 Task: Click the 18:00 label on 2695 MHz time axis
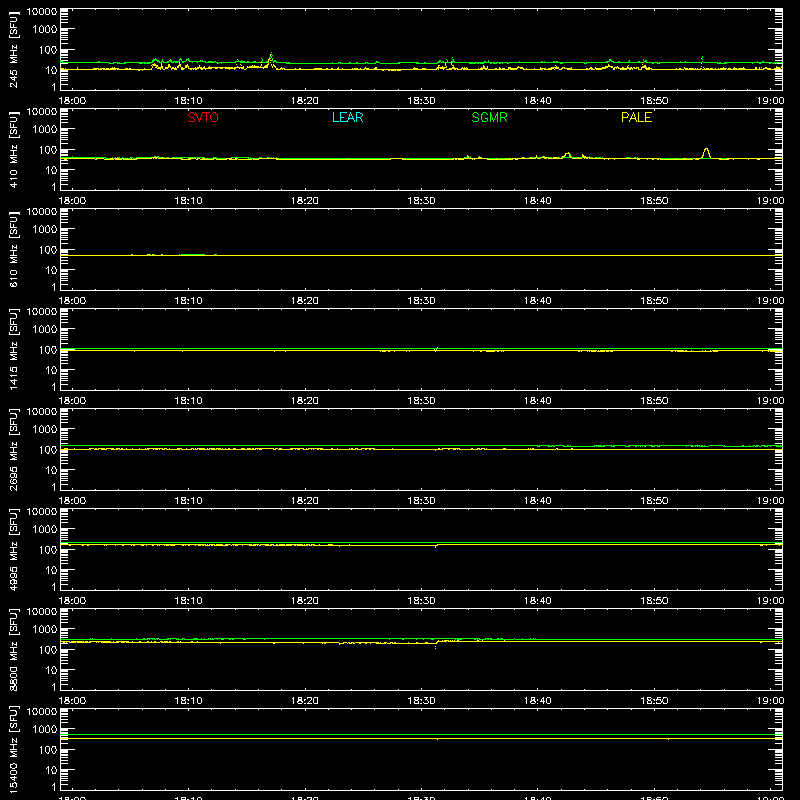tap(72, 501)
